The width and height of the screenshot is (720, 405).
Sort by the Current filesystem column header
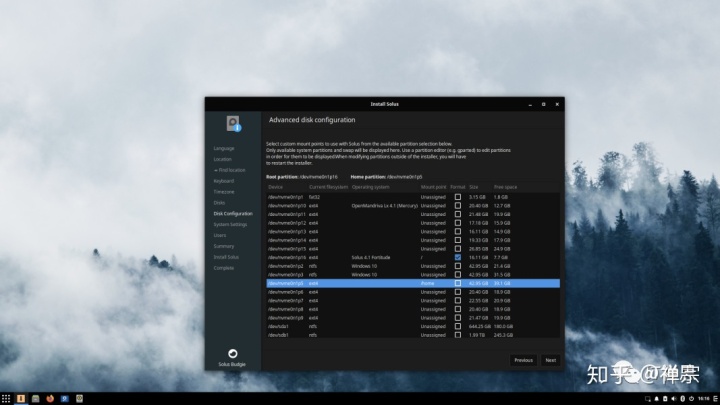(x=328, y=187)
